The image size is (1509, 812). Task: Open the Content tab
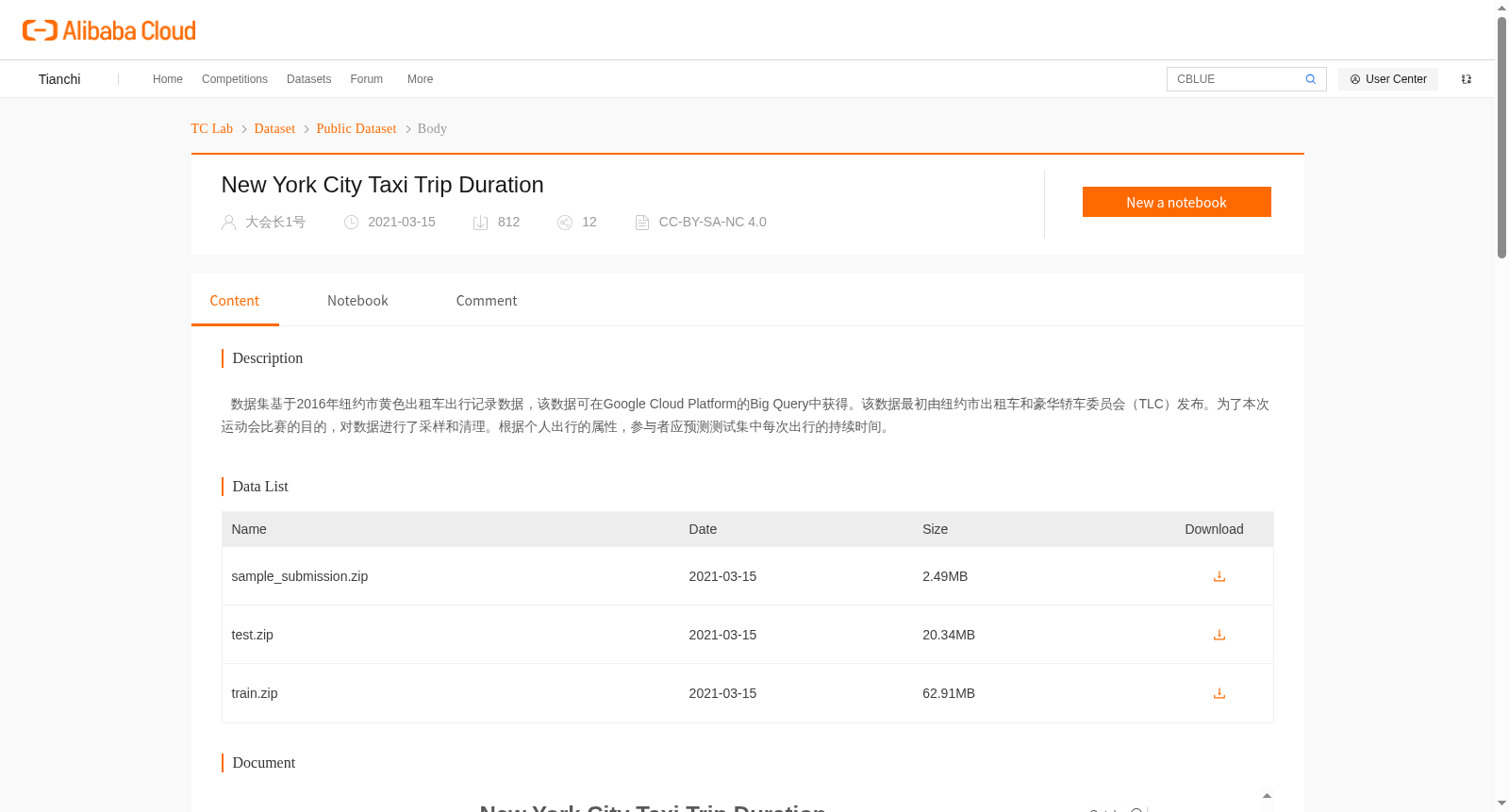tap(235, 301)
